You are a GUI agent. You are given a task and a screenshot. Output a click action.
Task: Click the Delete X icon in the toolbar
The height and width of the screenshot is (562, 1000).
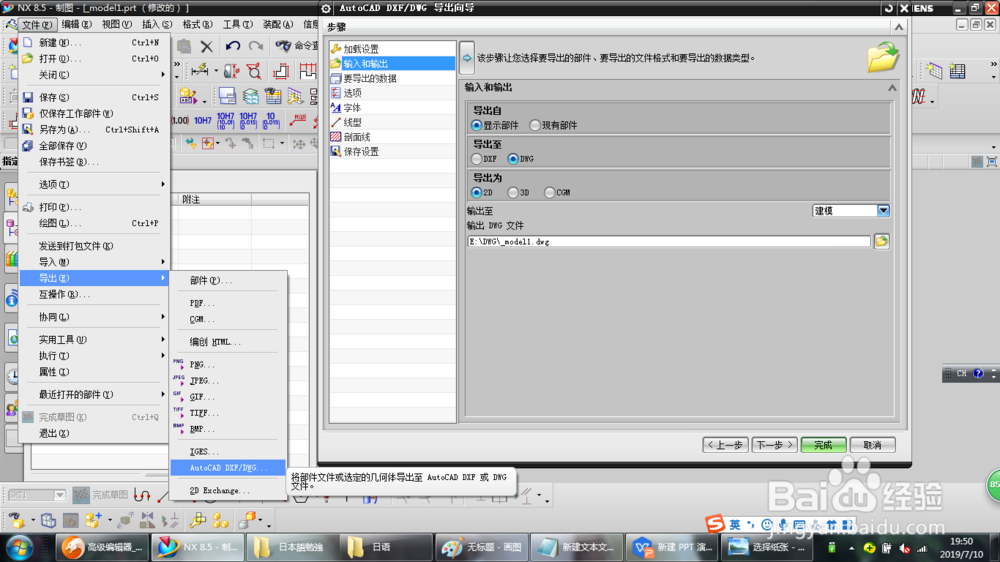point(207,46)
